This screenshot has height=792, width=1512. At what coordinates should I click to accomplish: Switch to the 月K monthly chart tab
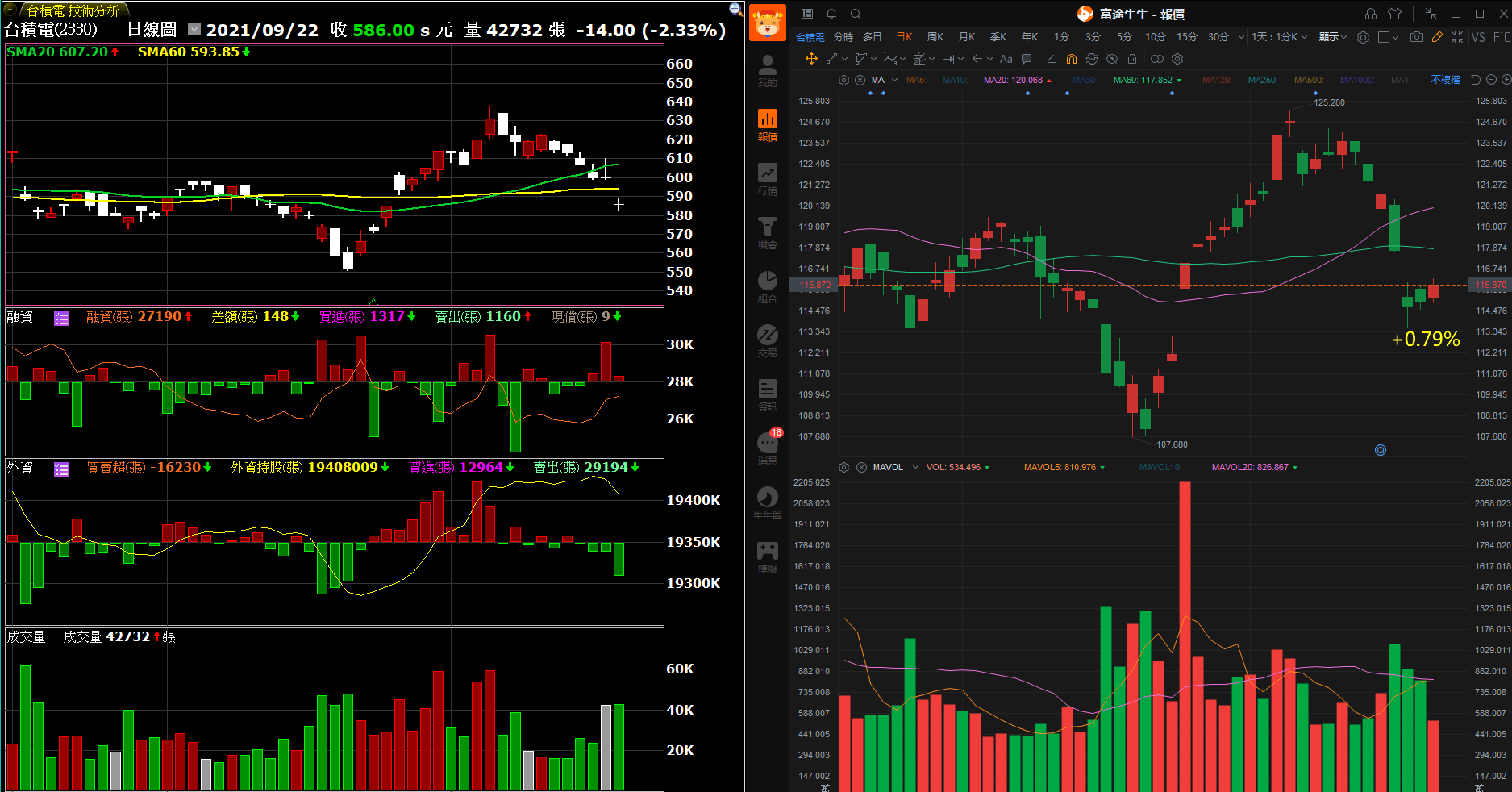pyautogui.click(x=967, y=37)
